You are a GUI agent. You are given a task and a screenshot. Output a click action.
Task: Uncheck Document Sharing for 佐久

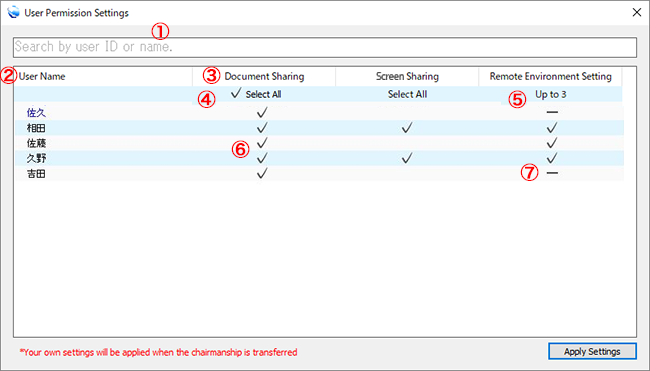click(x=262, y=112)
